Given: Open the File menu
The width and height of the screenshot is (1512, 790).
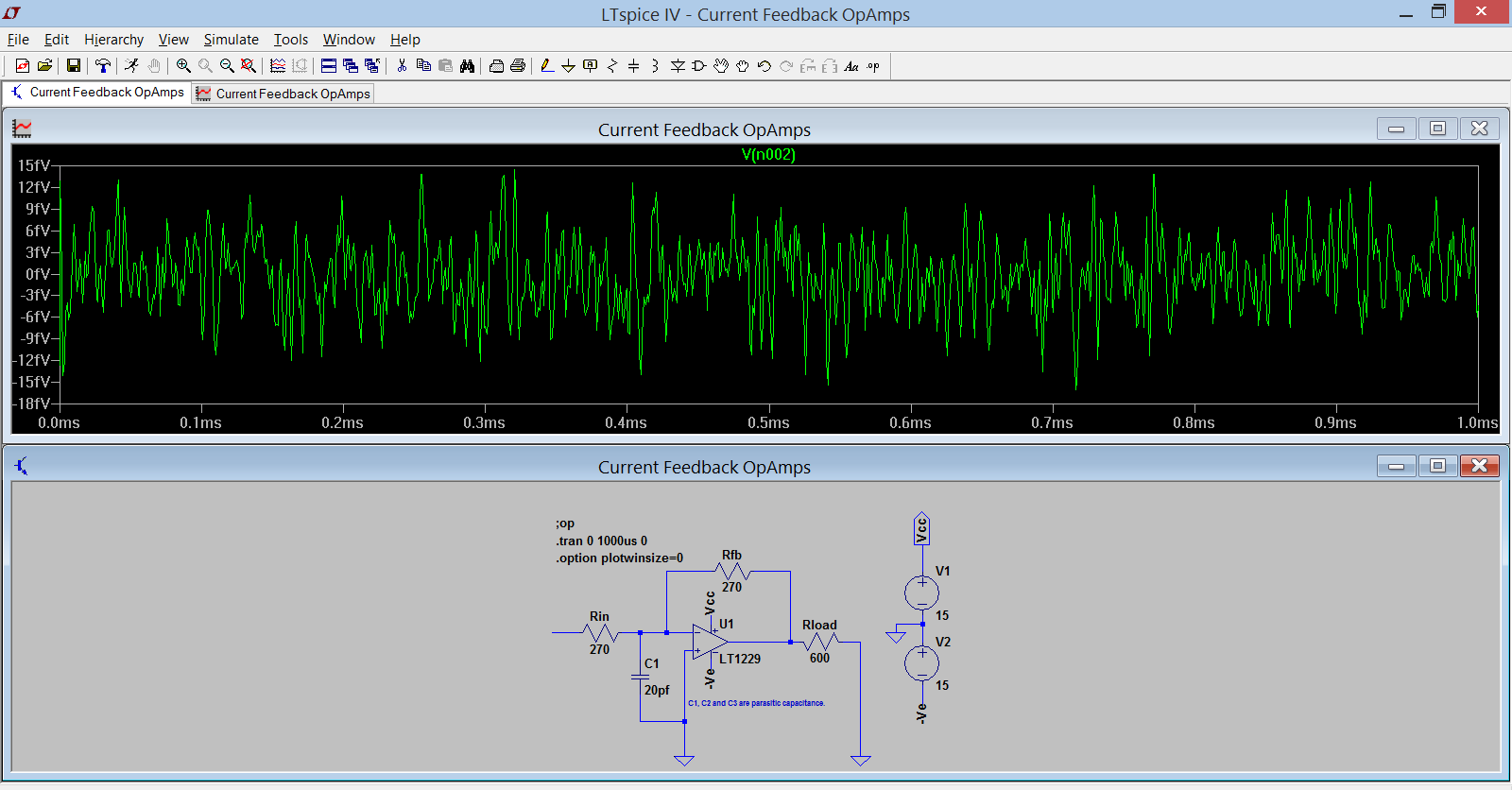Looking at the screenshot, I should pos(18,40).
